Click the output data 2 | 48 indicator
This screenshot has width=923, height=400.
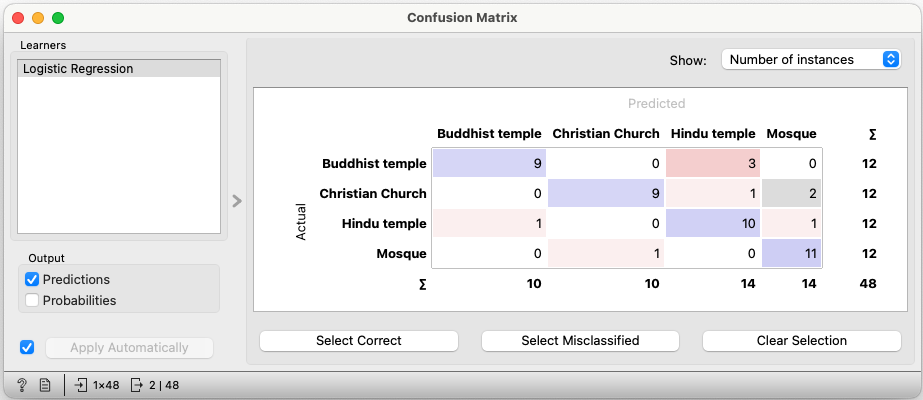(155, 385)
